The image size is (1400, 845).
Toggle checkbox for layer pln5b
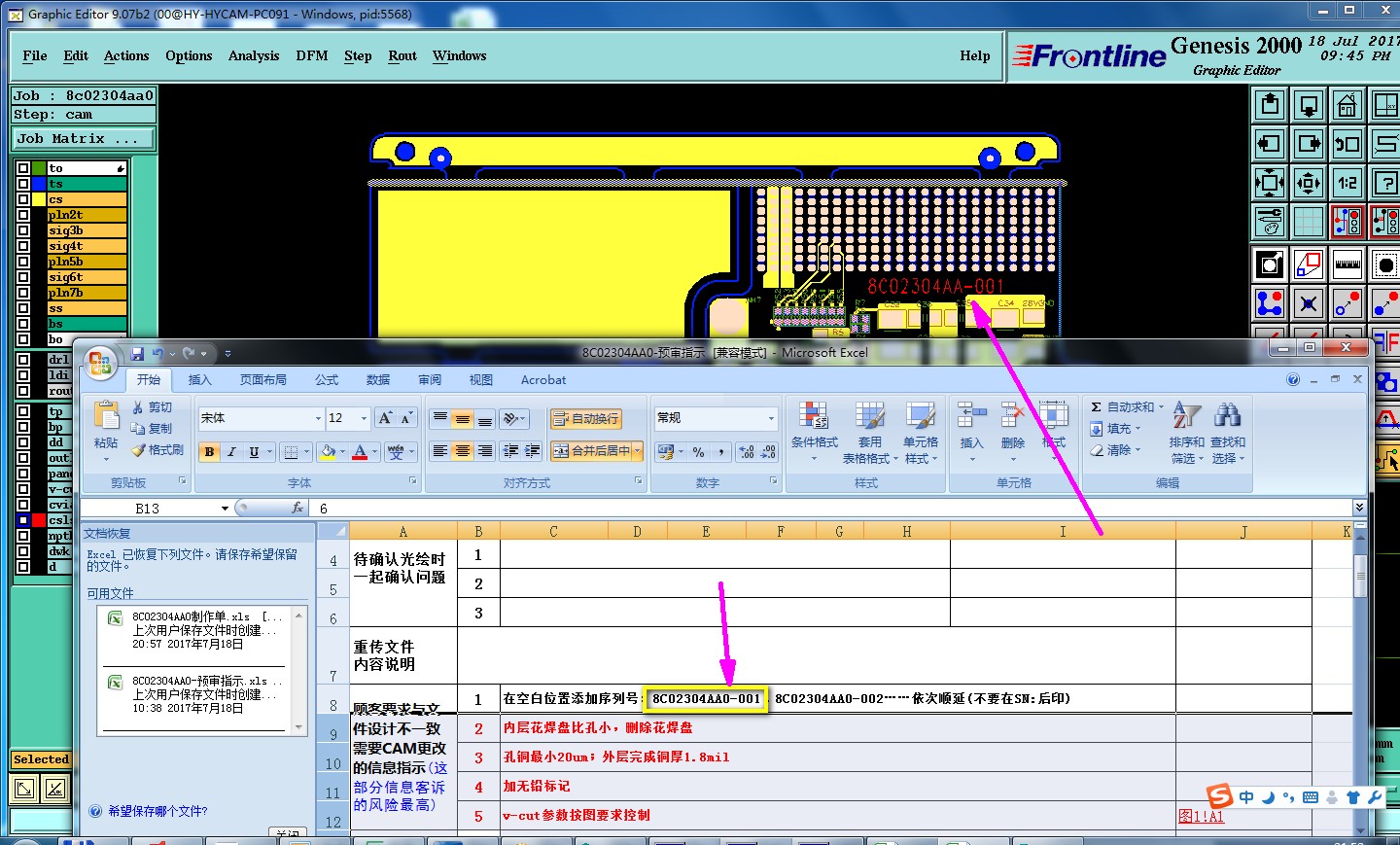23,262
